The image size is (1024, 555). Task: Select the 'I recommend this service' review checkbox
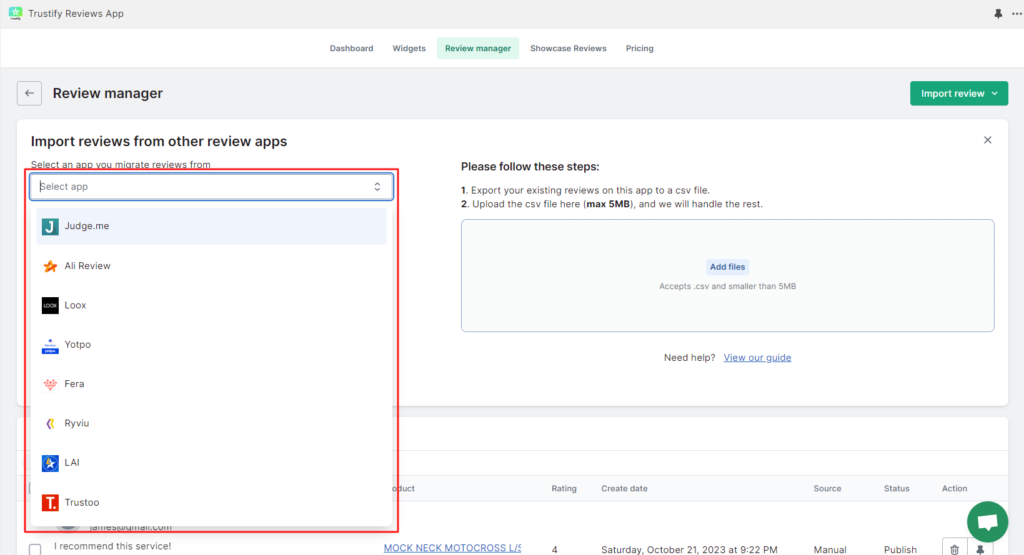35,550
